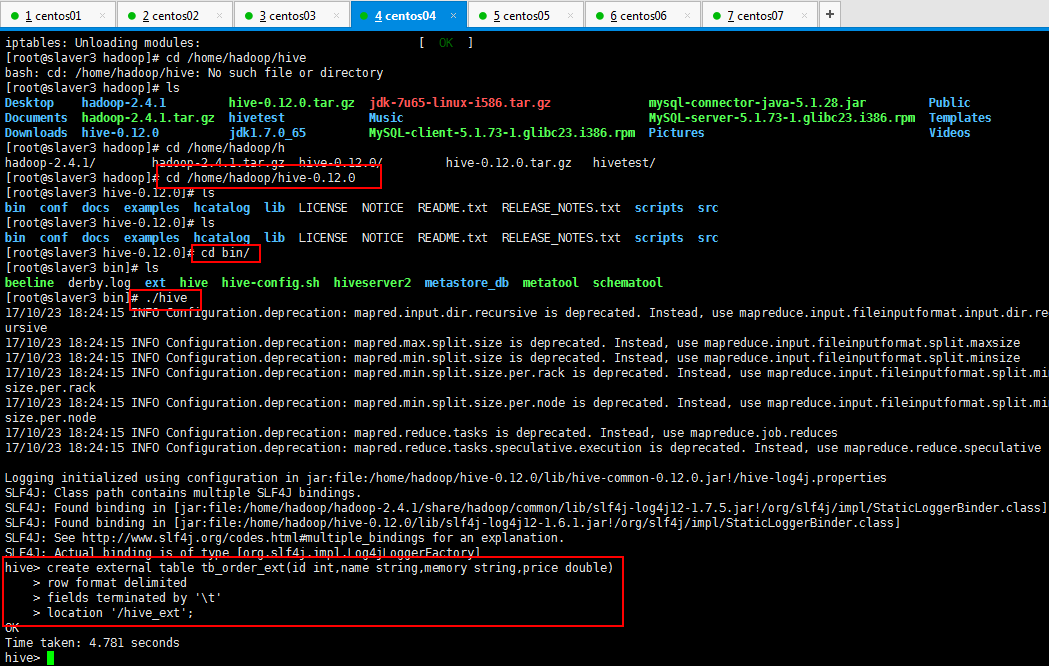The height and width of the screenshot is (666, 1049).
Task: Click the 'hive-0.12.0.tar.gz' file name in ls output
Action: click(x=292, y=103)
